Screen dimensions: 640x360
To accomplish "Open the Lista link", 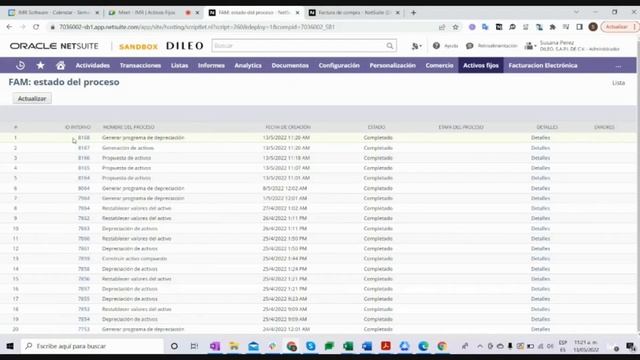I will [618, 82].
